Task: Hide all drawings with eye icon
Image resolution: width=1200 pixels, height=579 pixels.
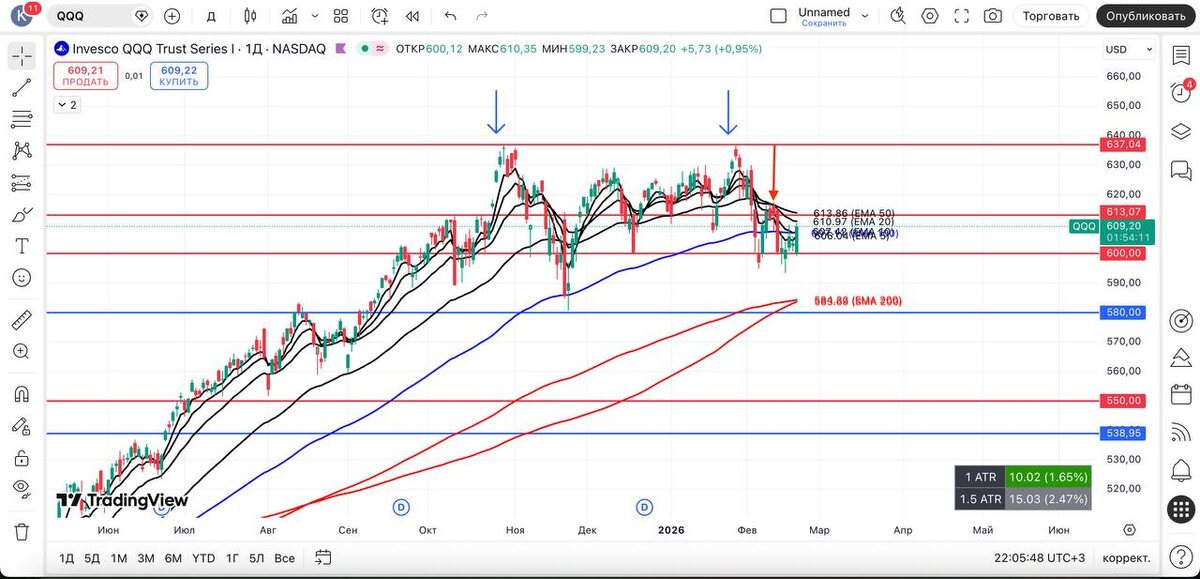Action: (21, 488)
